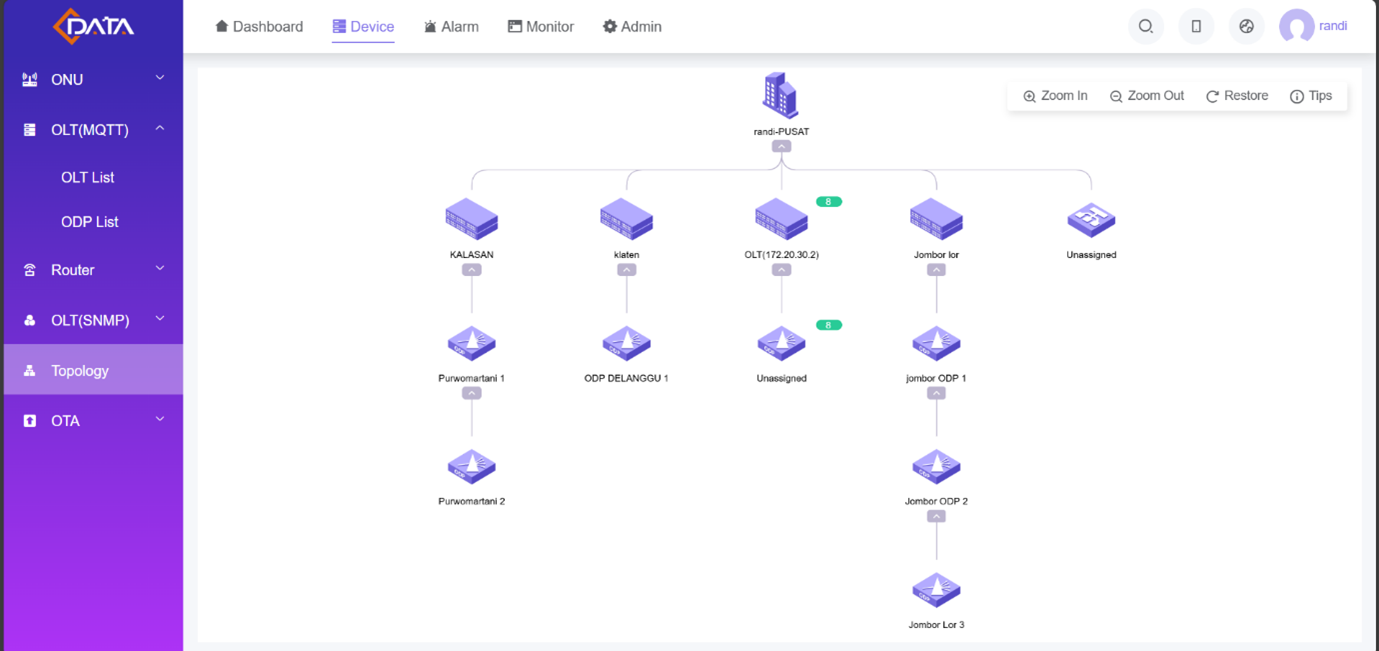
Task: Open the Alarm tab
Action: click(x=451, y=27)
